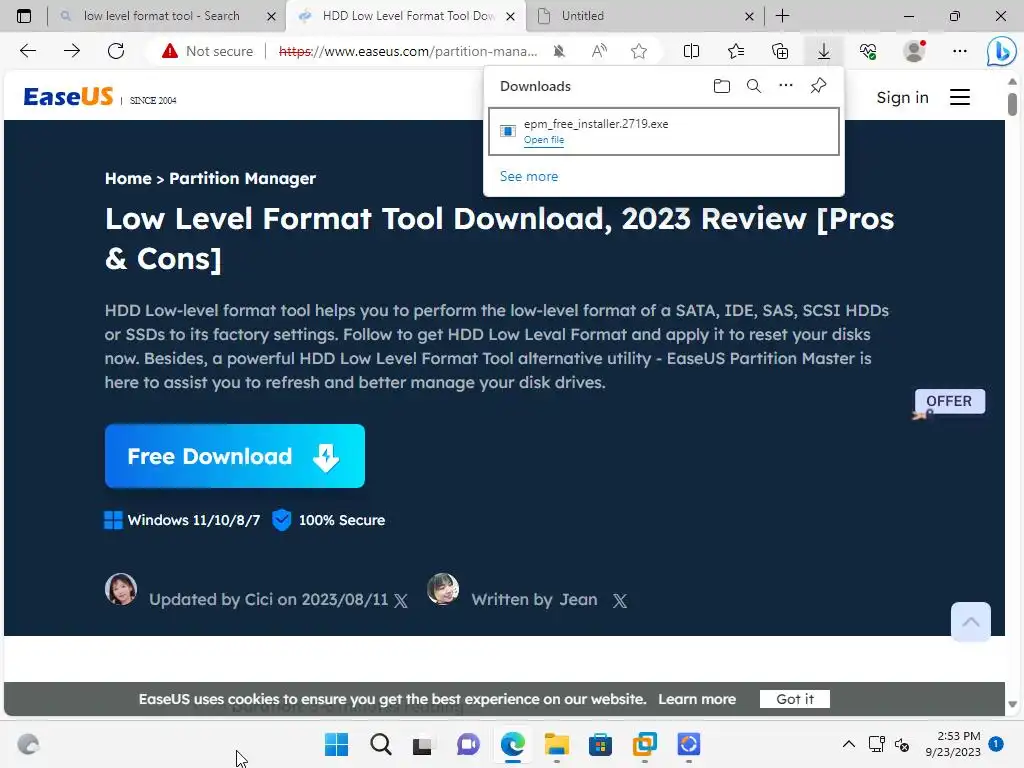
Task: Open Task View on taskbar
Action: tap(423, 744)
